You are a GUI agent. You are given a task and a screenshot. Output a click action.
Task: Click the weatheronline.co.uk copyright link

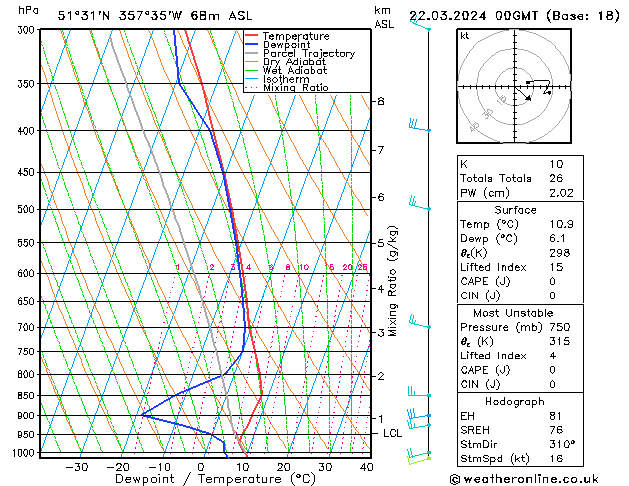(x=524, y=479)
